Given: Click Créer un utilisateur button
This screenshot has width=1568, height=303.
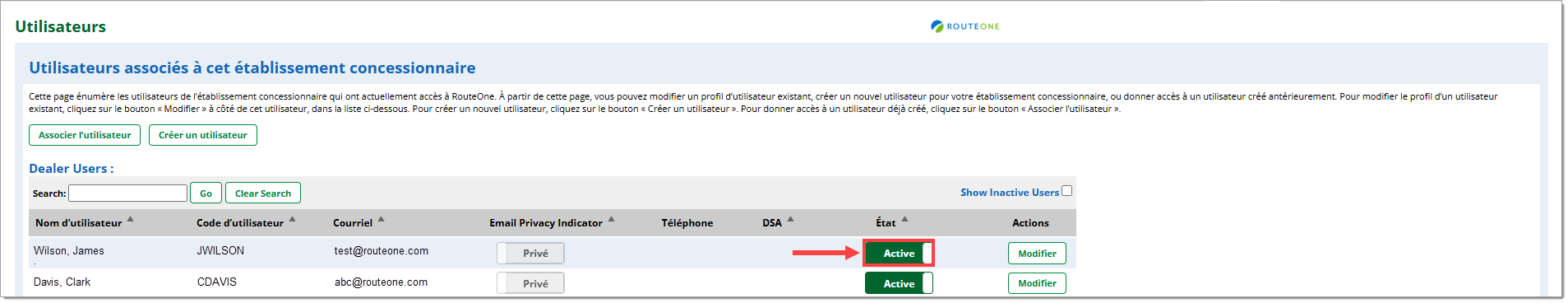Looking at the screenshot, I should point(203,135).
